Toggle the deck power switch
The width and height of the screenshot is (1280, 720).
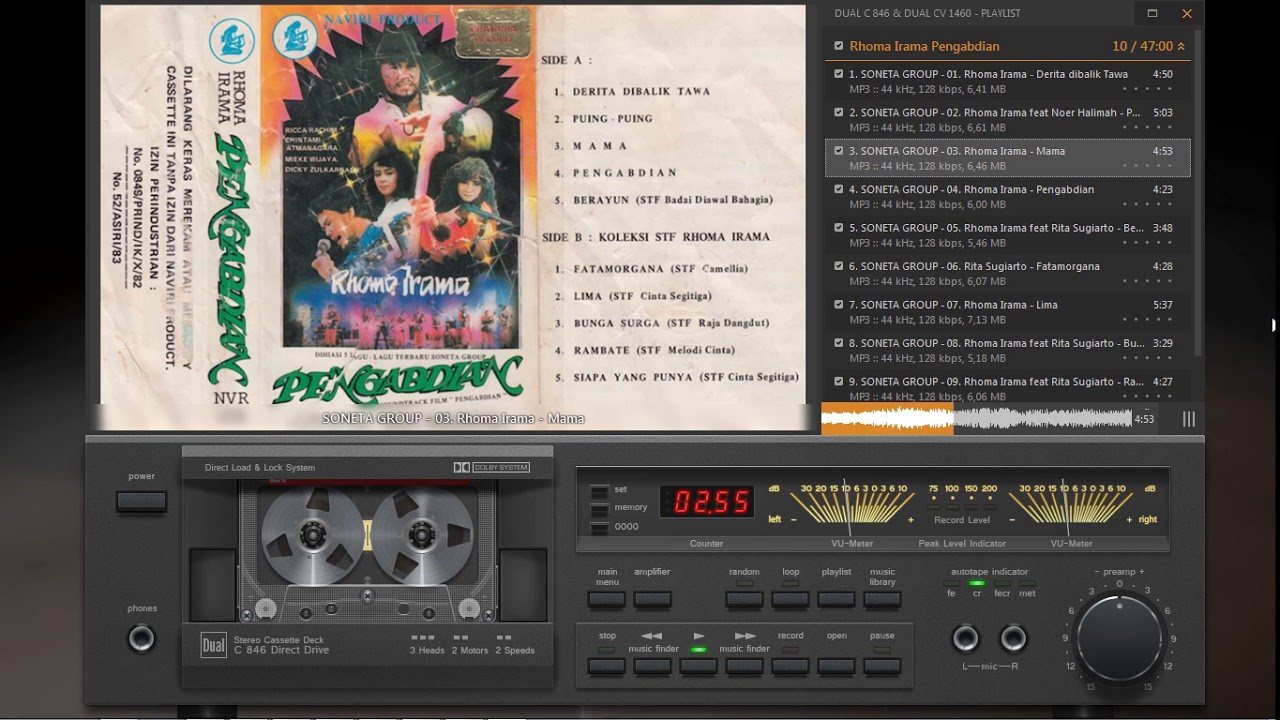click(141, 501)
